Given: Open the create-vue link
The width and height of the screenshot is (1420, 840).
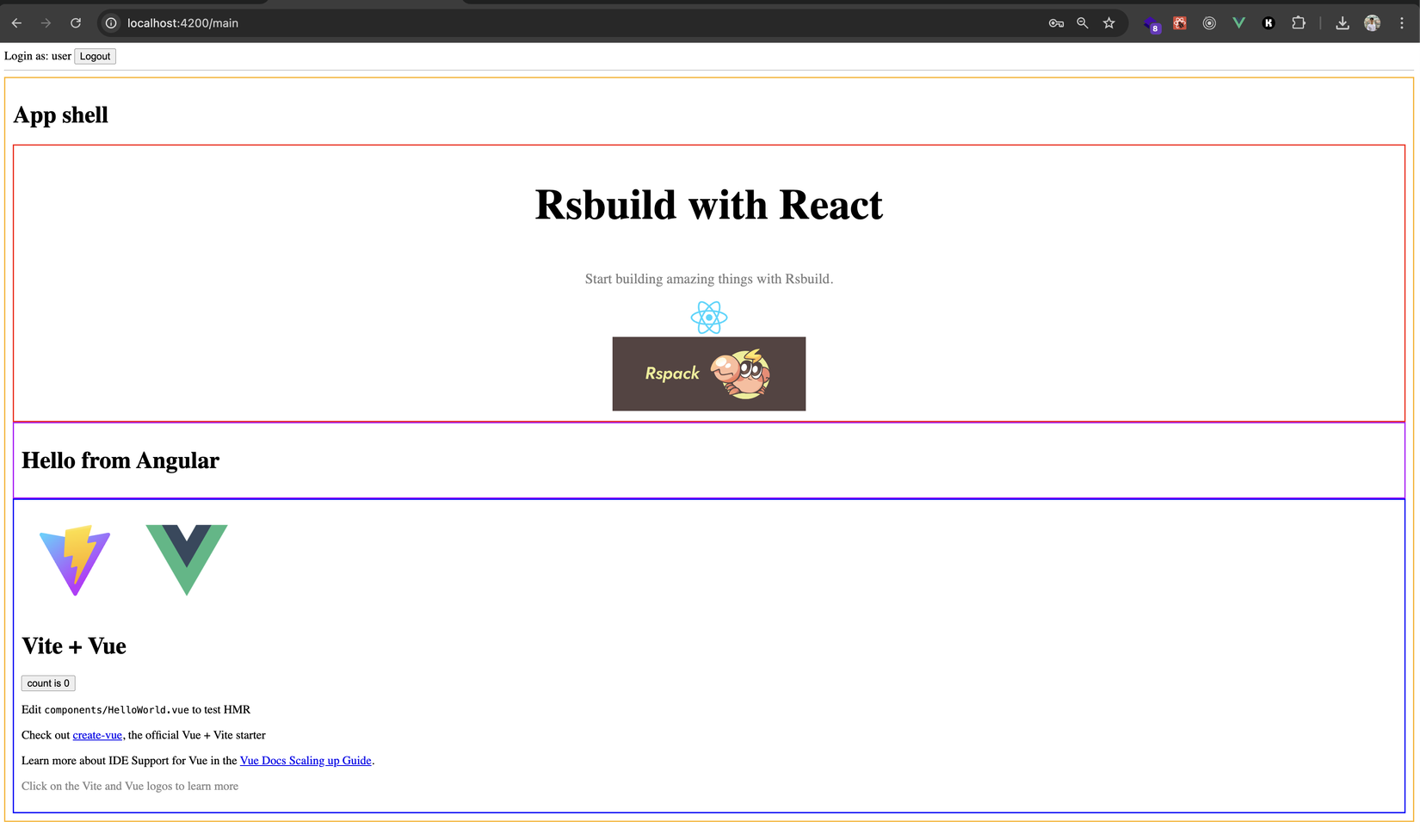Looking at the screenshot, I should (97, 735).
